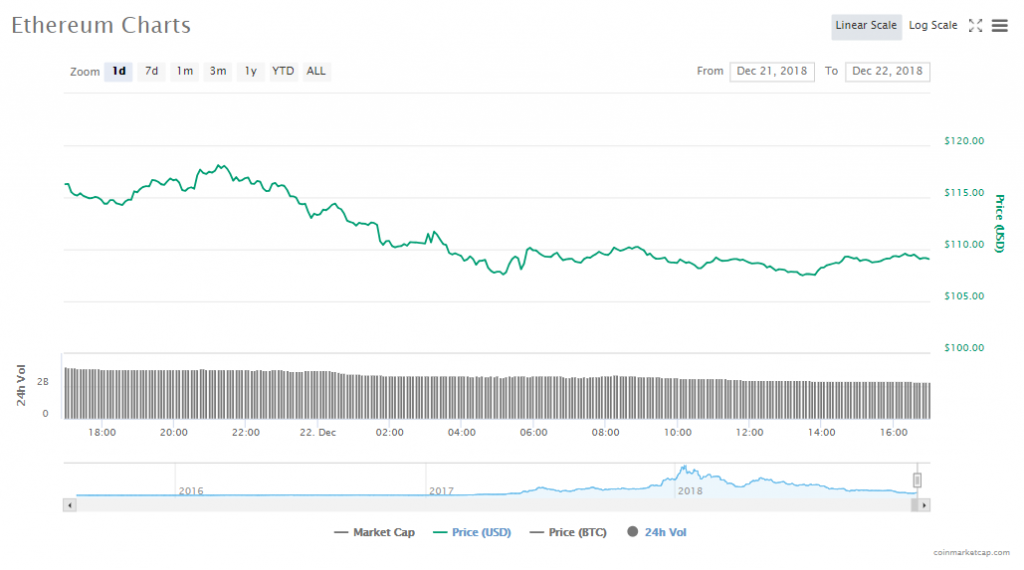Click the navigator scroll right arrow
The image size is (1024, 570).
click(923, 506)
